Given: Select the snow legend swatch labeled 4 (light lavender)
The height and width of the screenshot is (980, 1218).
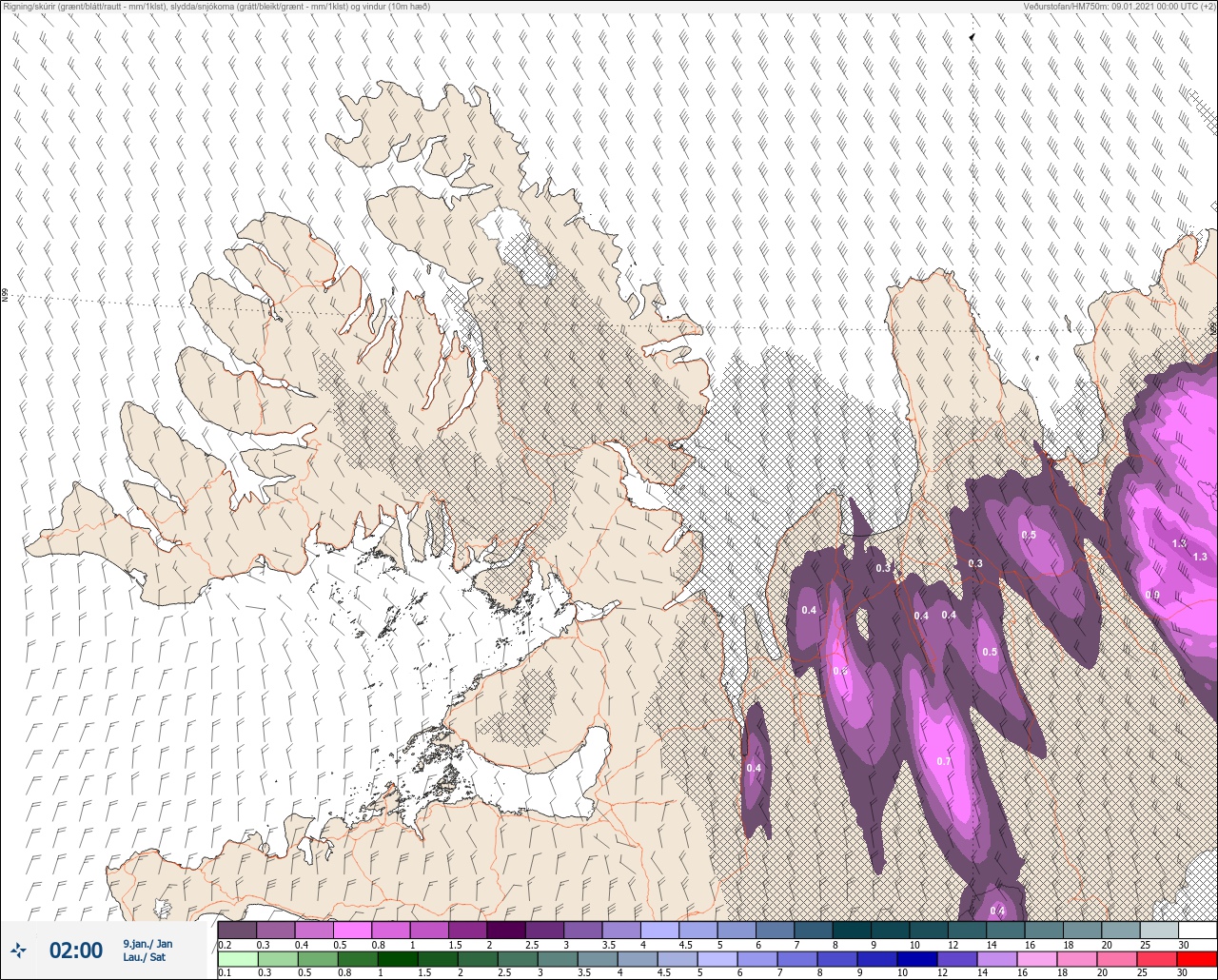Looking at the screenshot, I should (x=660, y=930).
